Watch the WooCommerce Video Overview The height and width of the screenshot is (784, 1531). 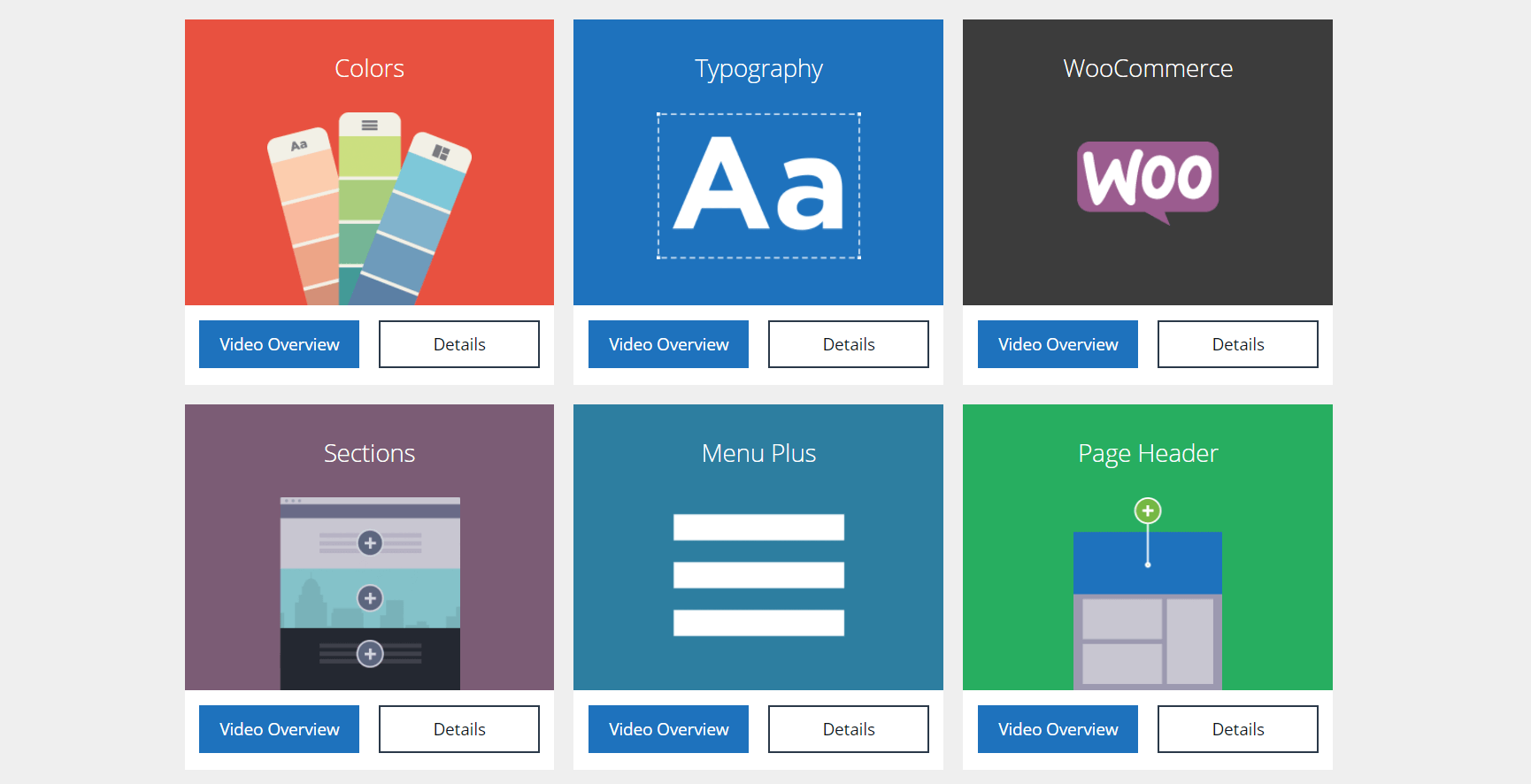tap(1058, 344)
